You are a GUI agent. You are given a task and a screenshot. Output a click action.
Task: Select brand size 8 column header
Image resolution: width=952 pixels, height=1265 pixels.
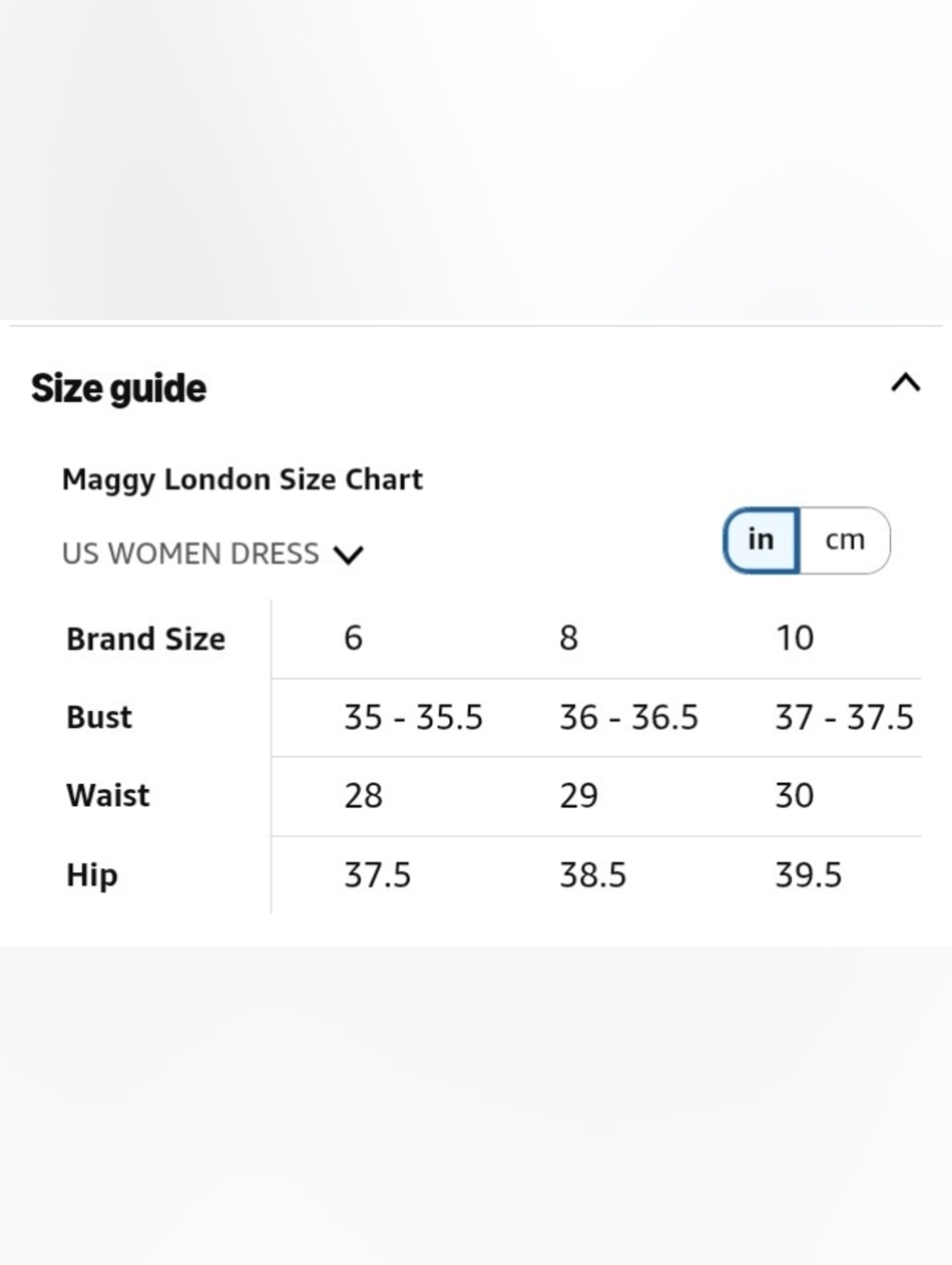coord(568,638)
